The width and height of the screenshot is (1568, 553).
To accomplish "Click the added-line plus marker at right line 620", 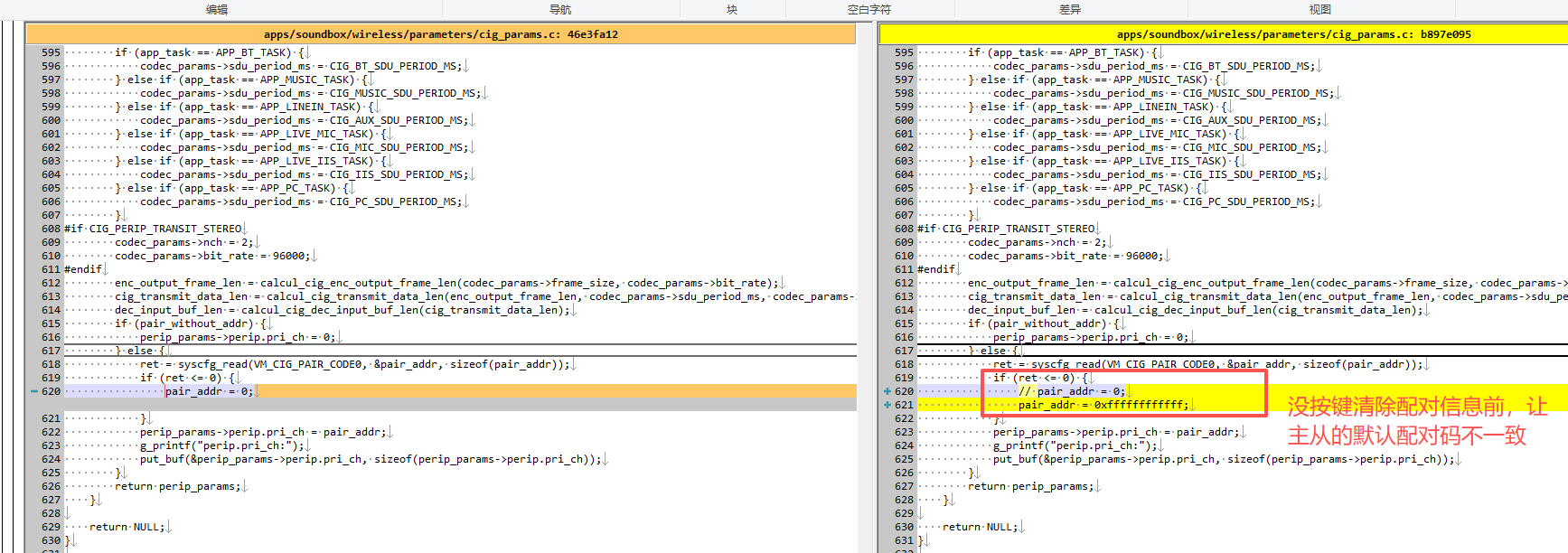I will pyautogui.click(x=887, y=391).
